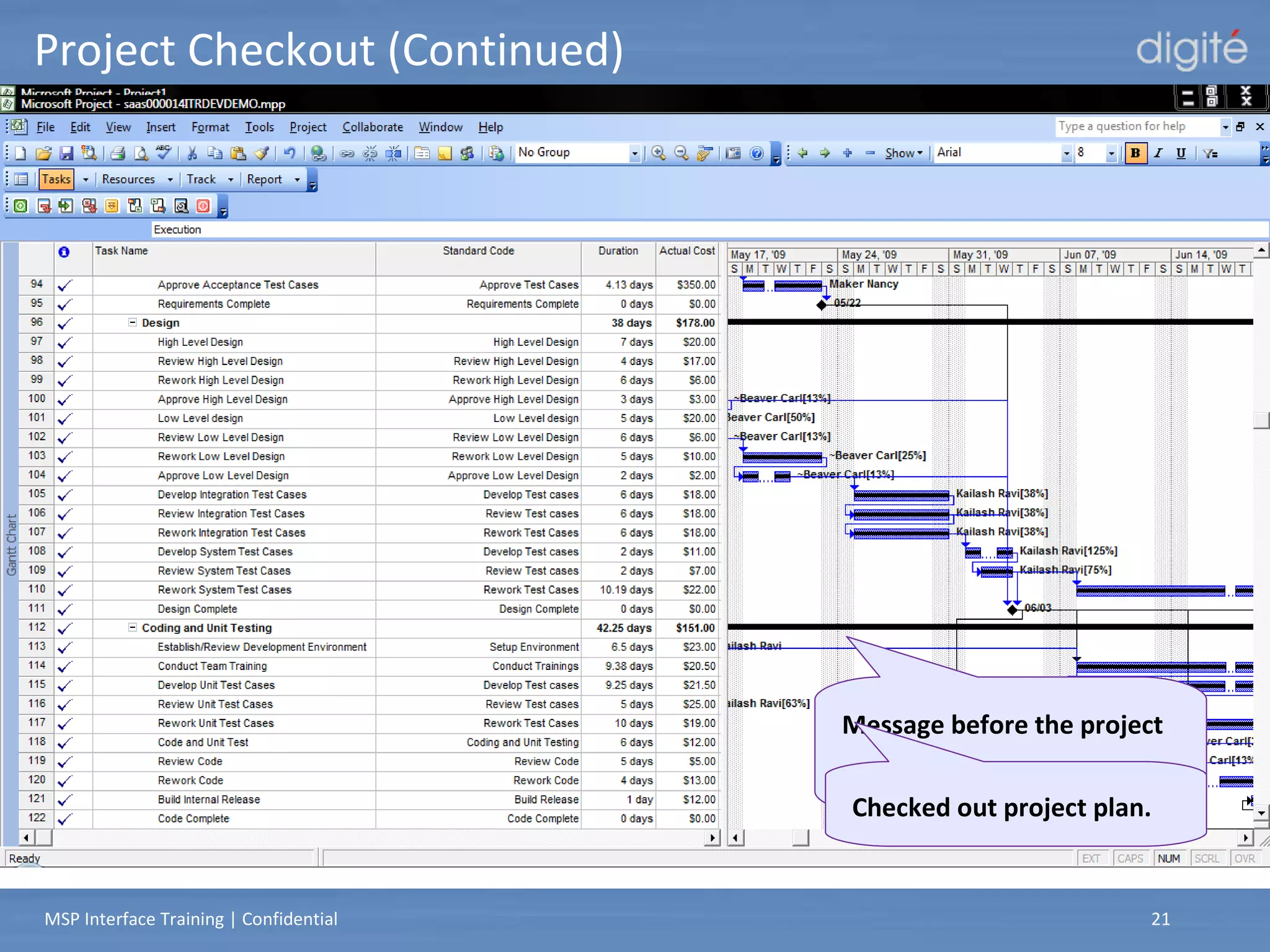Screen dimensions: 1270x952
Task: Click the Zoom Out magnifier icon
Action: 682,153
